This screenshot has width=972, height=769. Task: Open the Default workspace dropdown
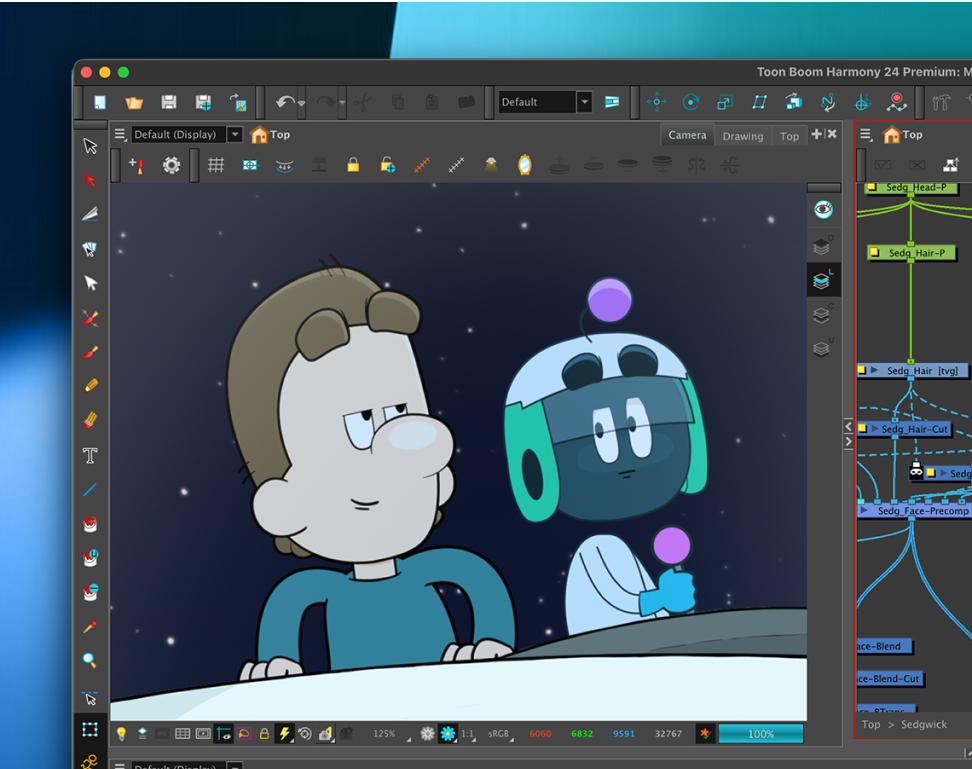tap(584, 102)
